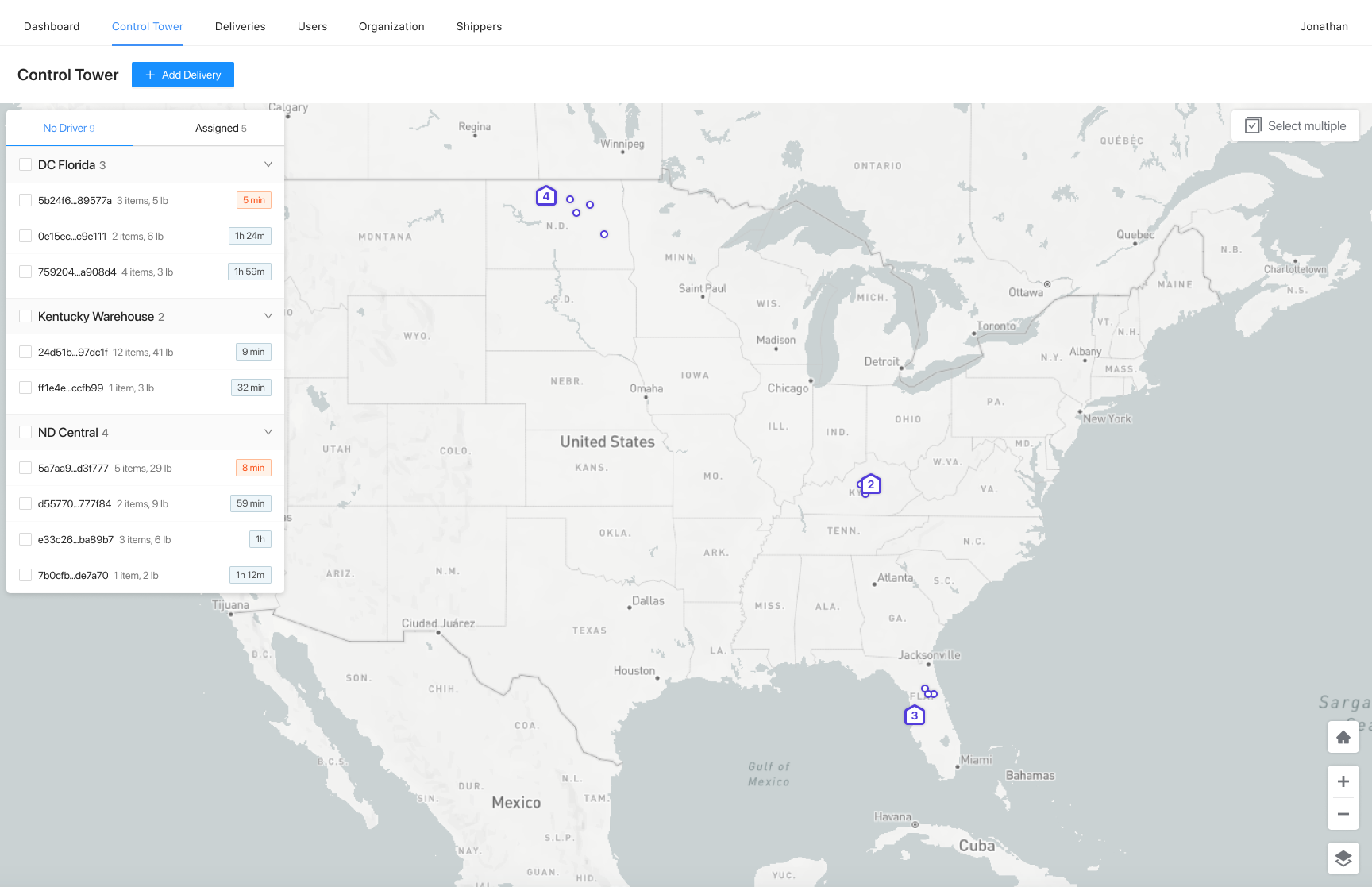Collapse the DC Florida group
The height and width of the screenshot is (887, 1372).
click(x=268, y=164)
